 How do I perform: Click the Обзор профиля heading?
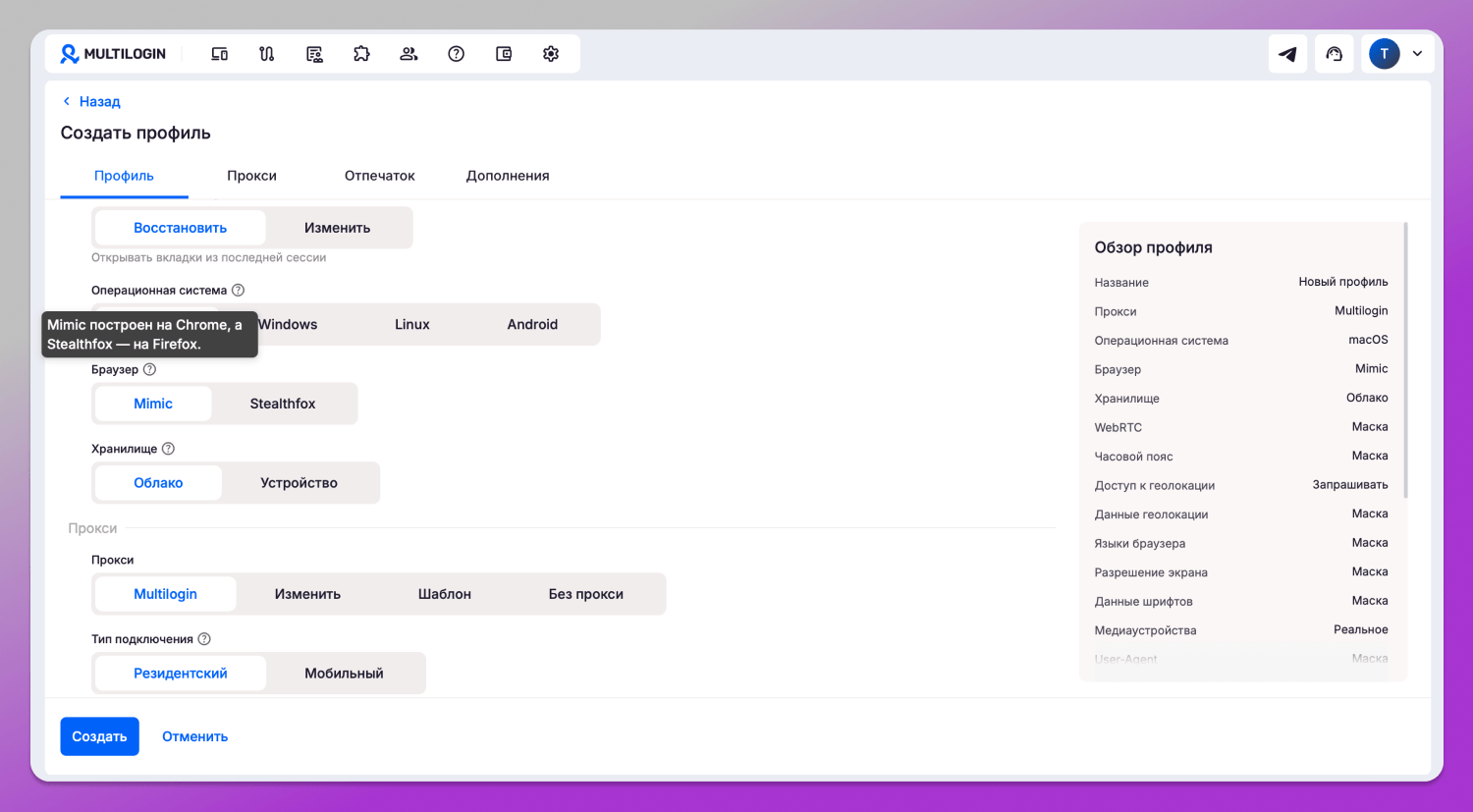coord(1154,247)
